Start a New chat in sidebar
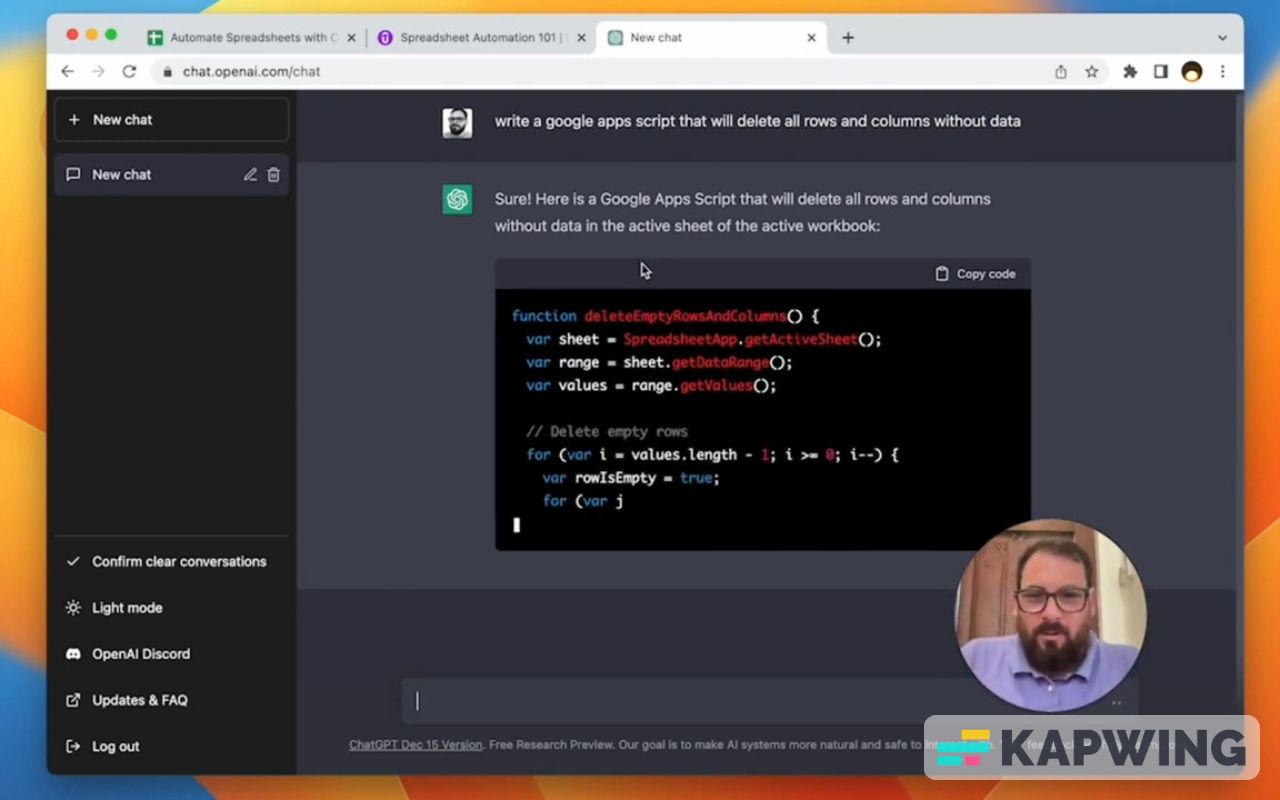 (171, 119)
